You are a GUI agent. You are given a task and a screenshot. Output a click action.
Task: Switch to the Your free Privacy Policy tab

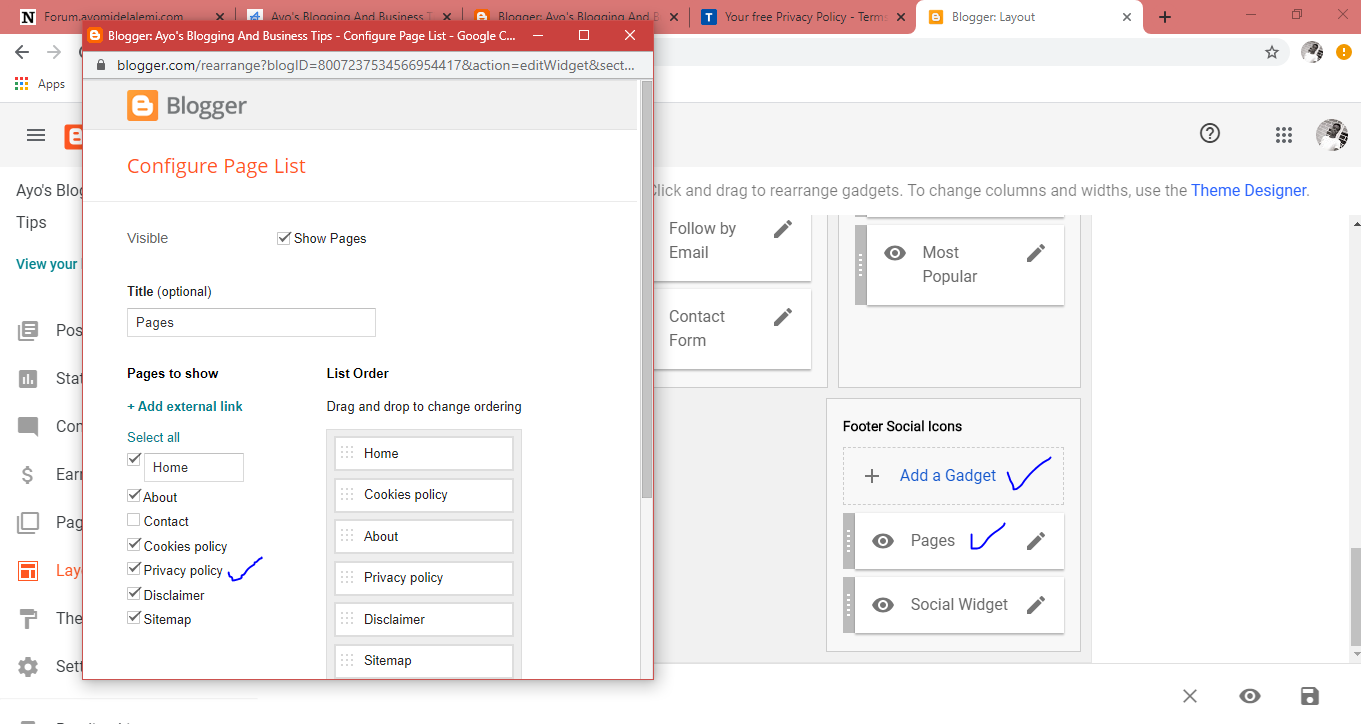click(802, 17)
